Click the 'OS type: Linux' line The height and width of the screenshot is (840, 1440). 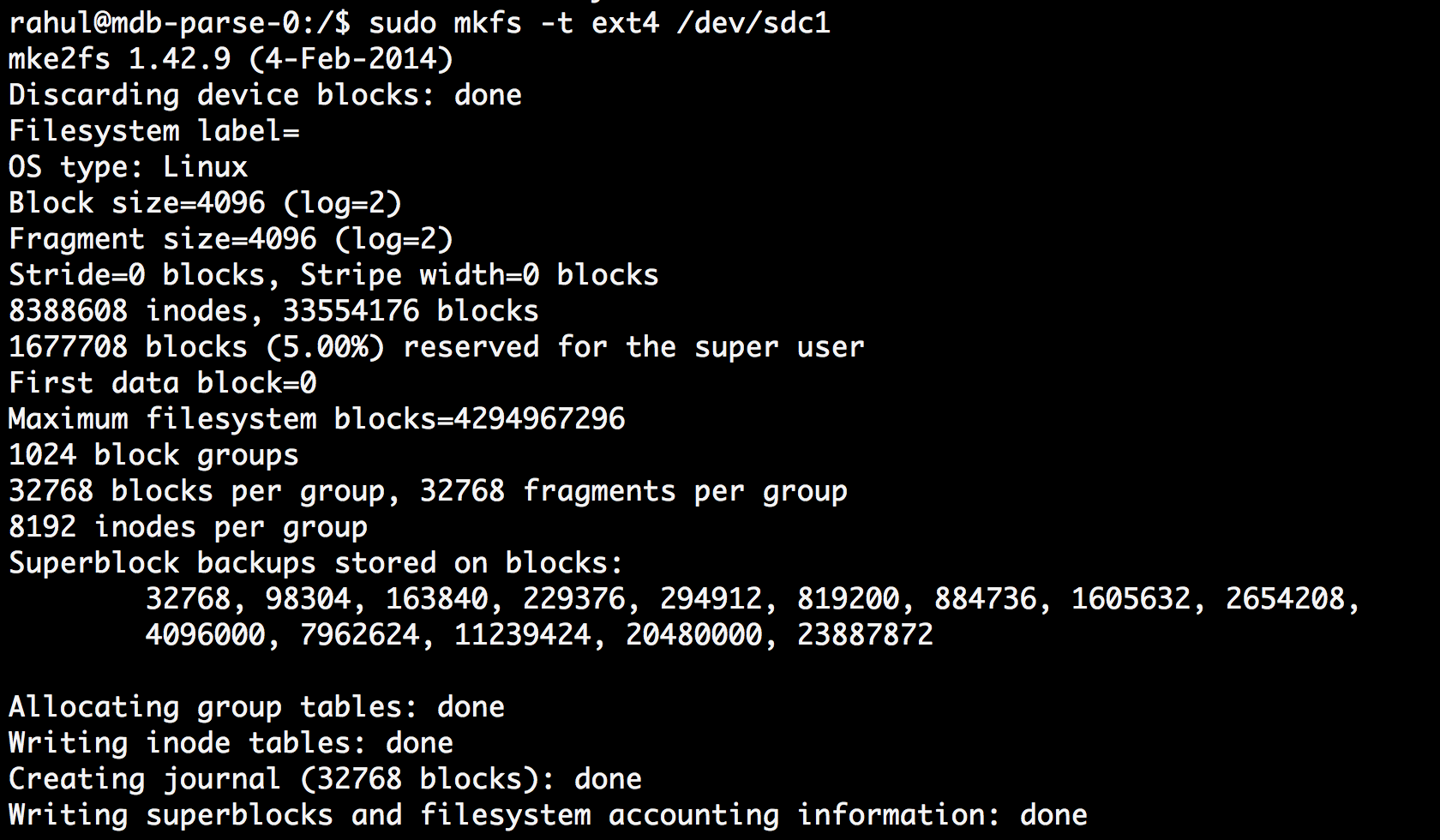point(128,167)
